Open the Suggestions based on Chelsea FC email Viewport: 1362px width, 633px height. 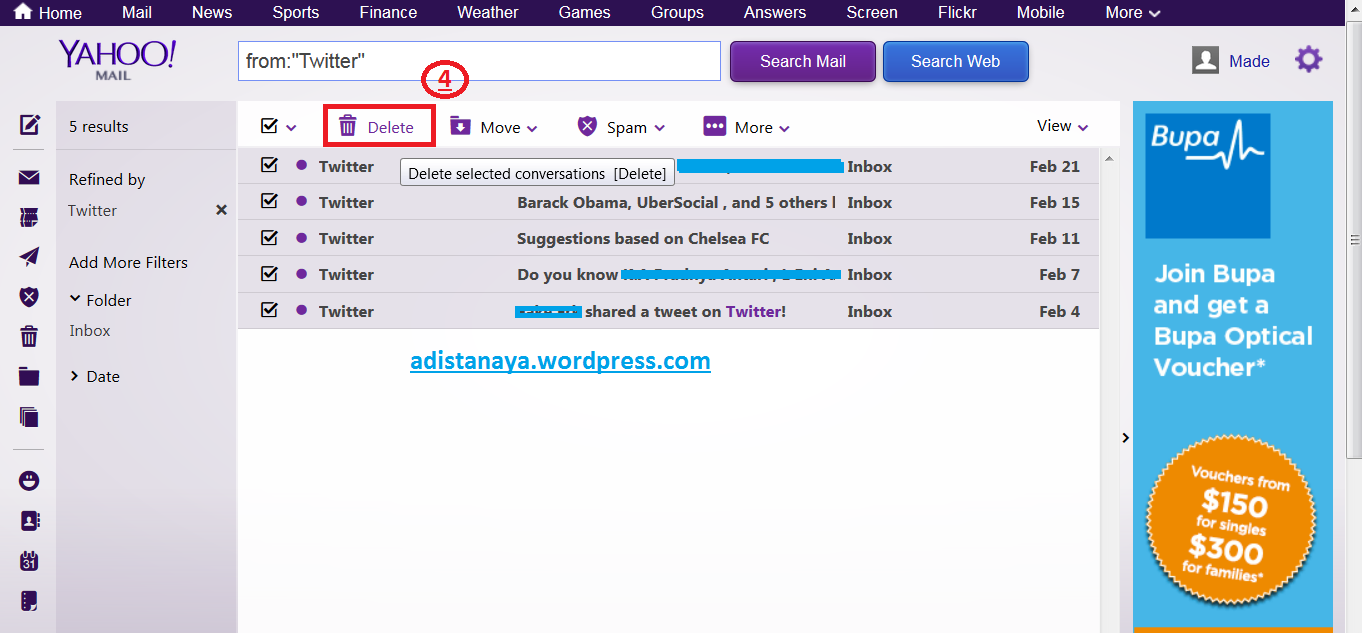coord(668,238)
